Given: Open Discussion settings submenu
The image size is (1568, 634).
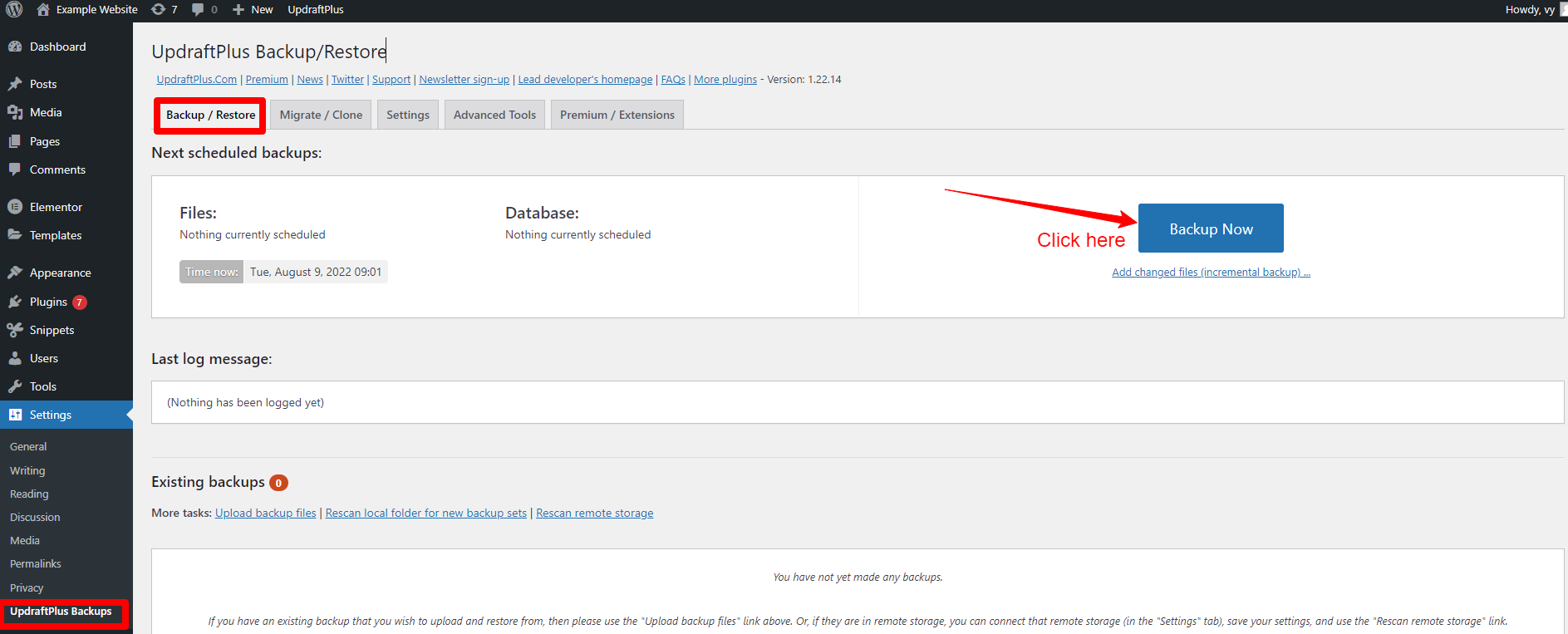Looking at the screenshot, I should [x=35, y=517].
